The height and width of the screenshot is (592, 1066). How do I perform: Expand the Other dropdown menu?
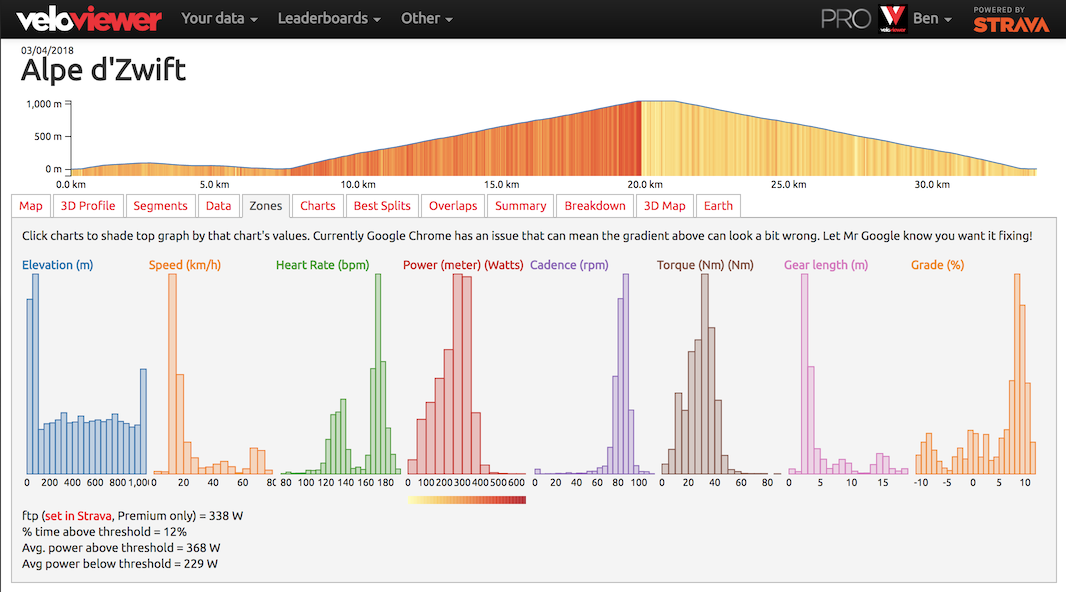pos(427,18)
